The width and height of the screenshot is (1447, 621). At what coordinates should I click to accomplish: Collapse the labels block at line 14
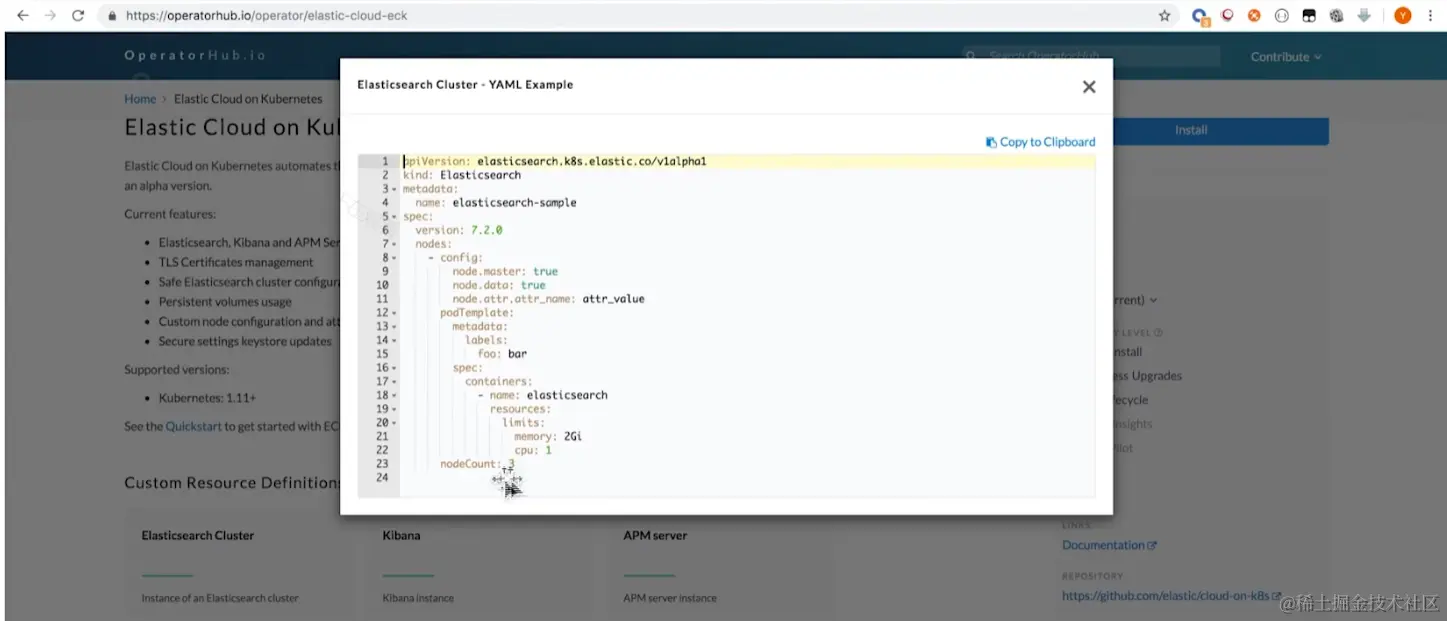coord(394,341)
